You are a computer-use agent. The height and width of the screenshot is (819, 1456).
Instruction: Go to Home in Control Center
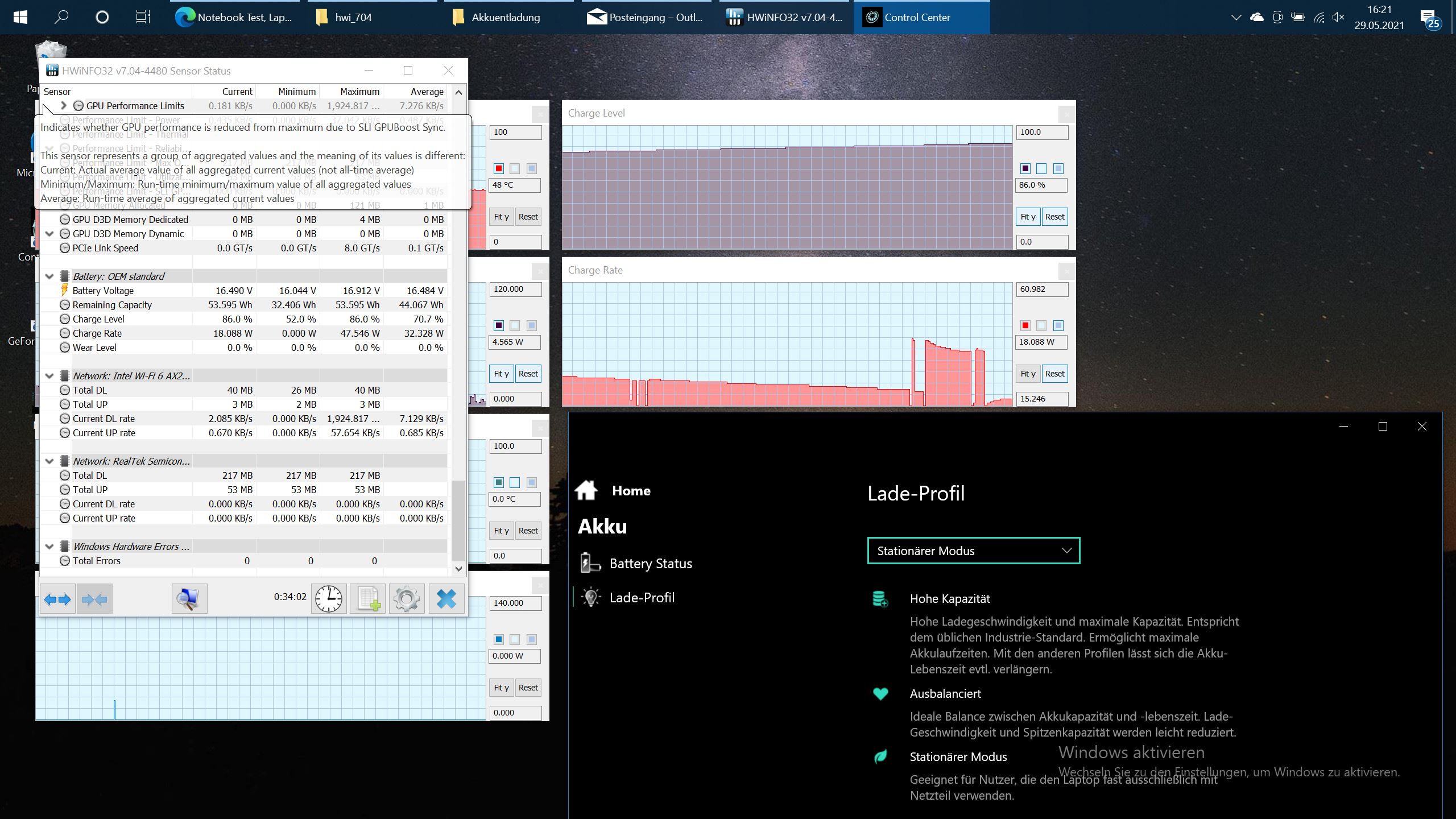click(x=631, y=491)
